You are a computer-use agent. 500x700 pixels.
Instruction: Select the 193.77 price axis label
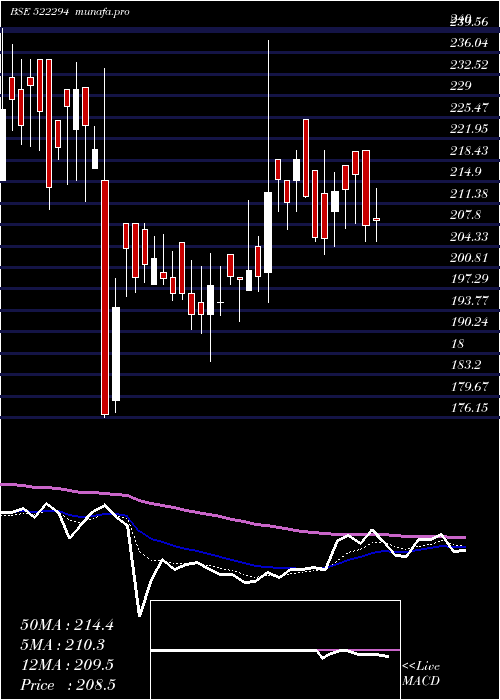(x=469, y=301)
